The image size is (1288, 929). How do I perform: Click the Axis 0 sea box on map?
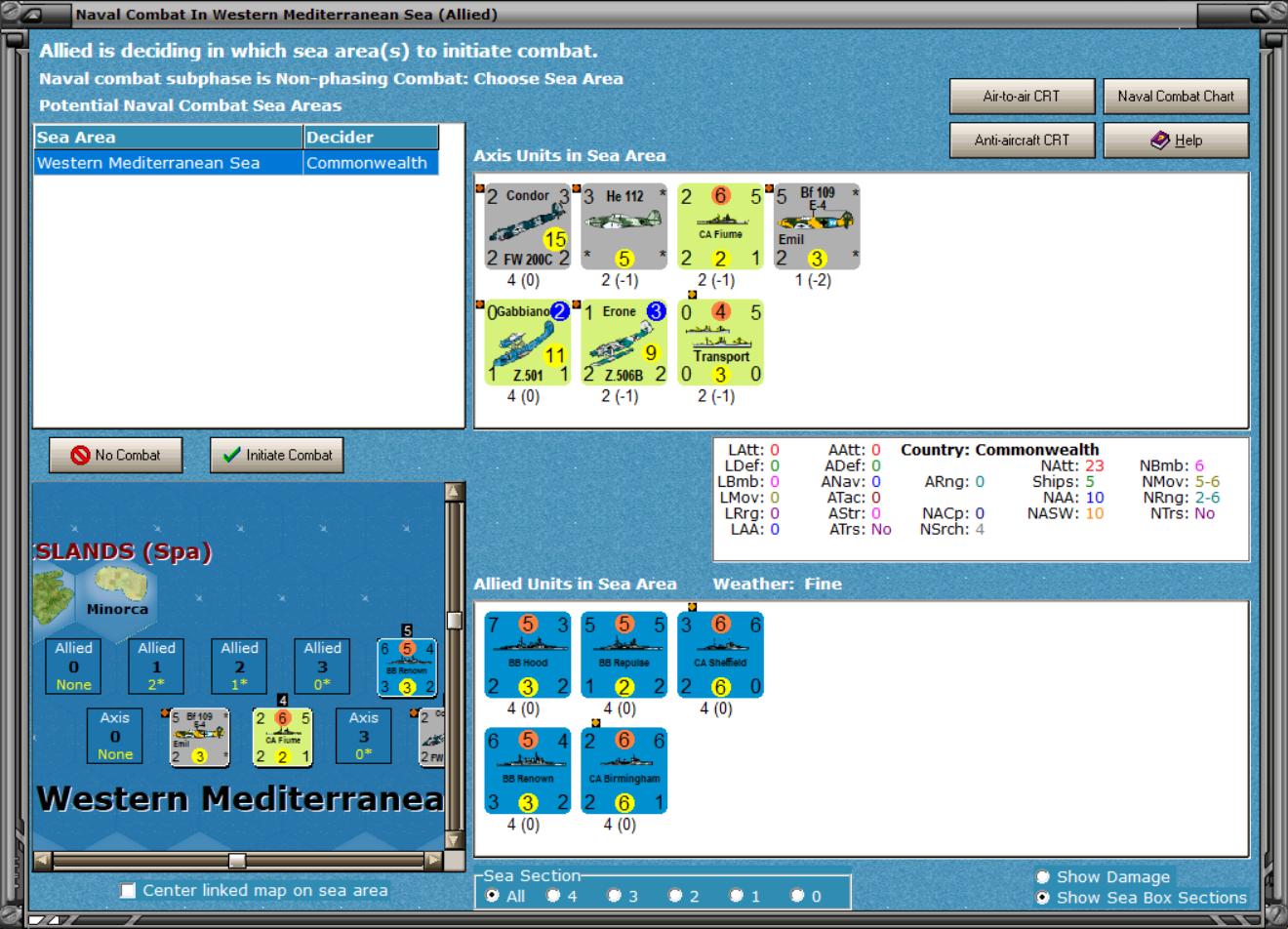click(x=115, y=736)
